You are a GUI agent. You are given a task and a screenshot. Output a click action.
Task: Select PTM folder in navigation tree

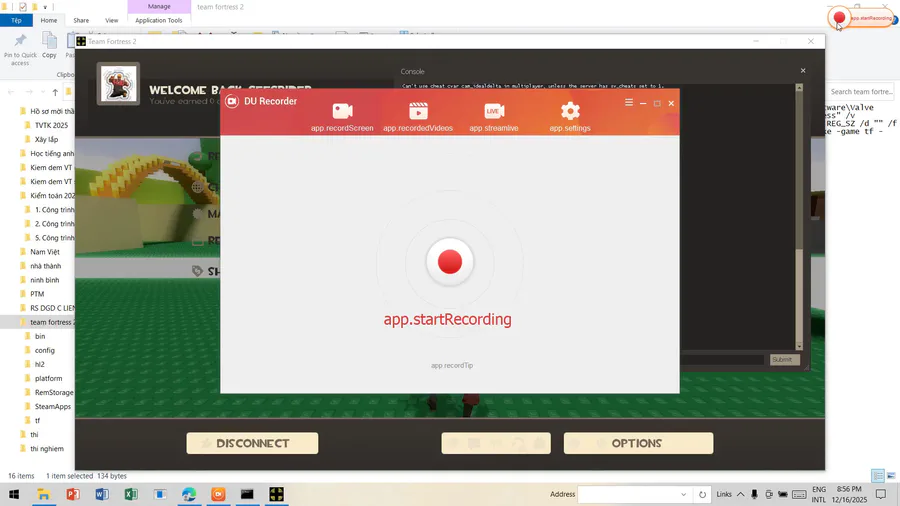click(x=37, y=294)
